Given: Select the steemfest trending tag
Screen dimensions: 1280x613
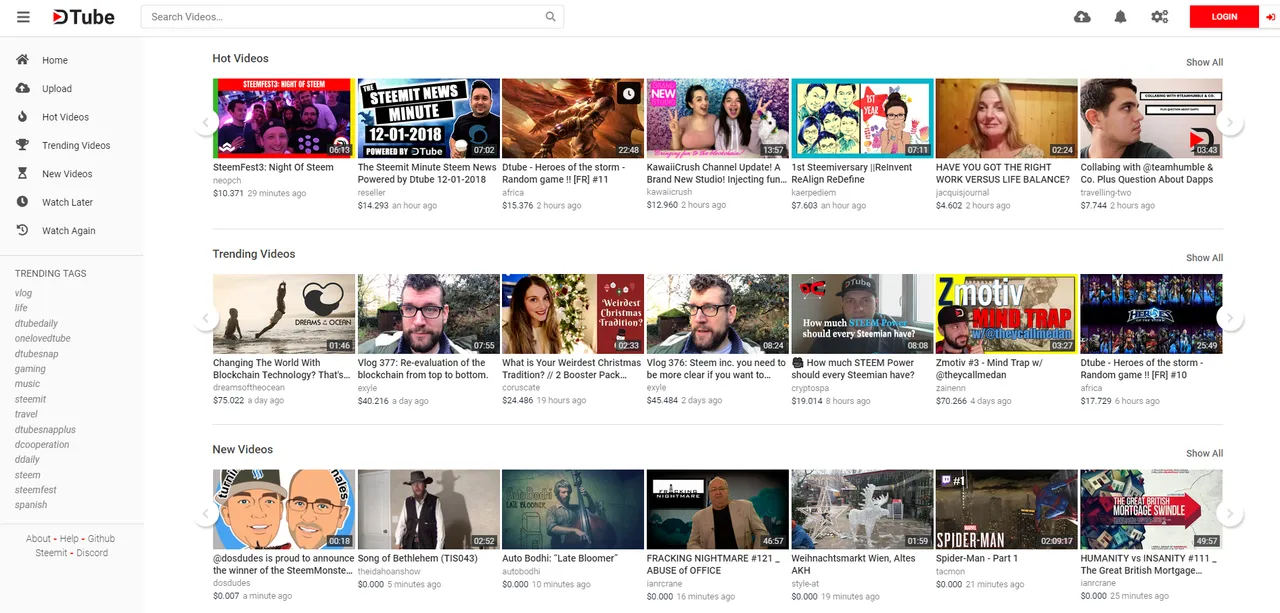Looking at the screenshot, I should pyautogui.click(x=36, y=490).
